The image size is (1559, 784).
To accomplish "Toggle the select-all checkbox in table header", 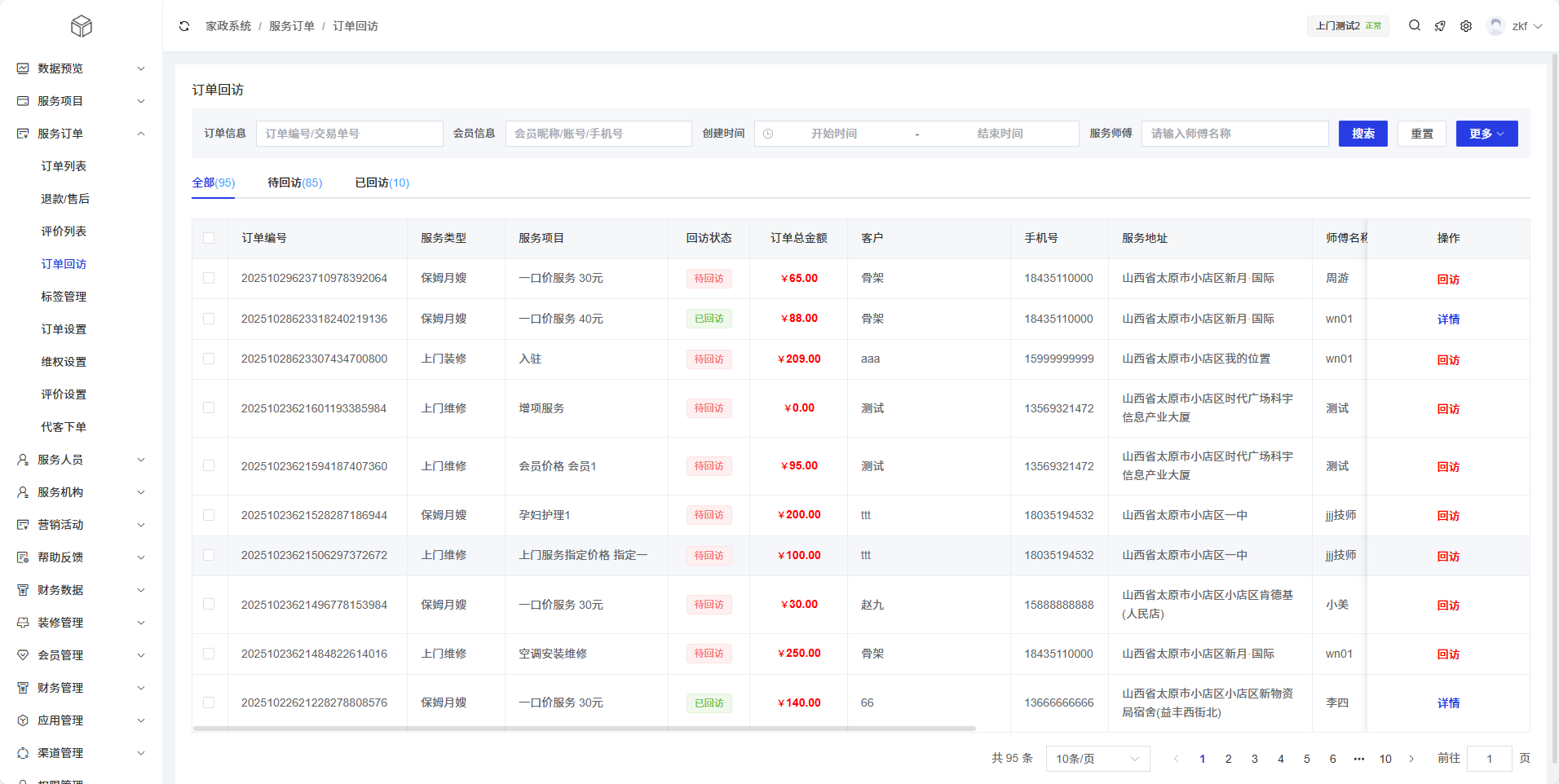I will [x=209, y=238].
